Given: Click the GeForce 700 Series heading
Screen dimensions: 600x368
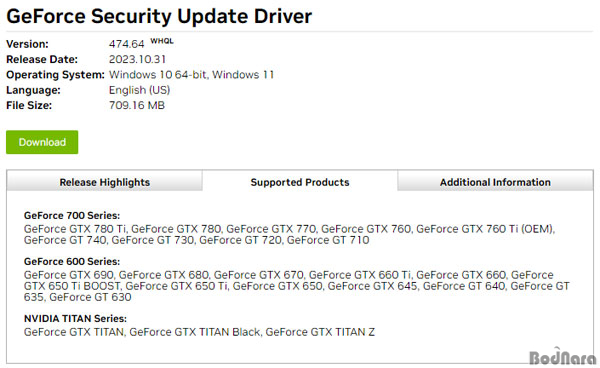Looking at the screenshot, I should (72, 215).
